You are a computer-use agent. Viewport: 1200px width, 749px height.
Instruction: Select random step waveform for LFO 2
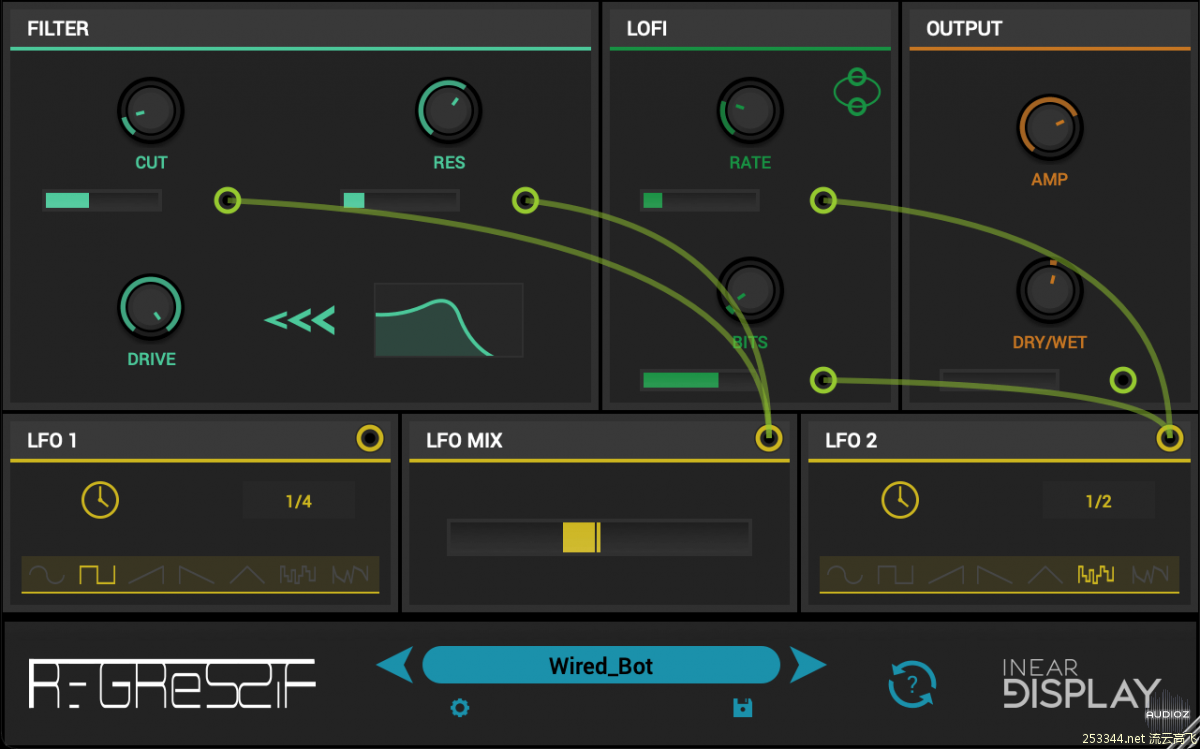point(1096,575)
